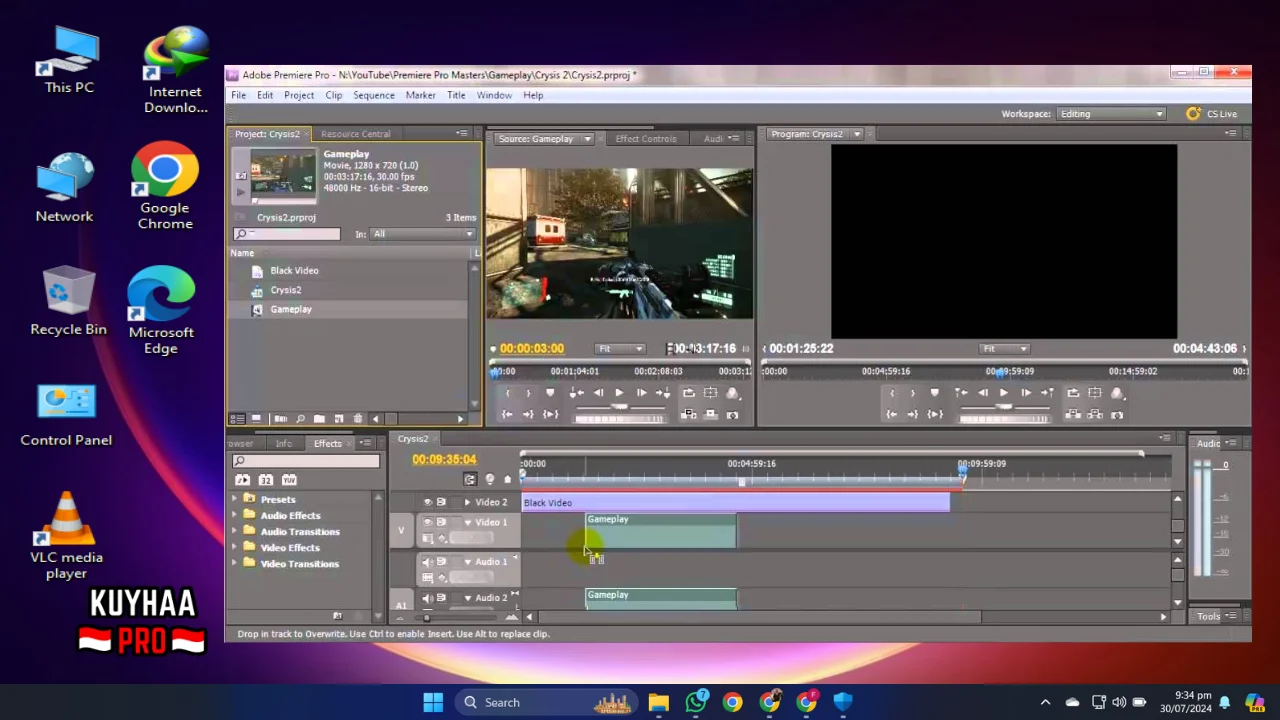The width and height of the screenshot is (1280, 720).
Task: Go to next edit point in Program monitor
Action: click(x=1047, y=393)
